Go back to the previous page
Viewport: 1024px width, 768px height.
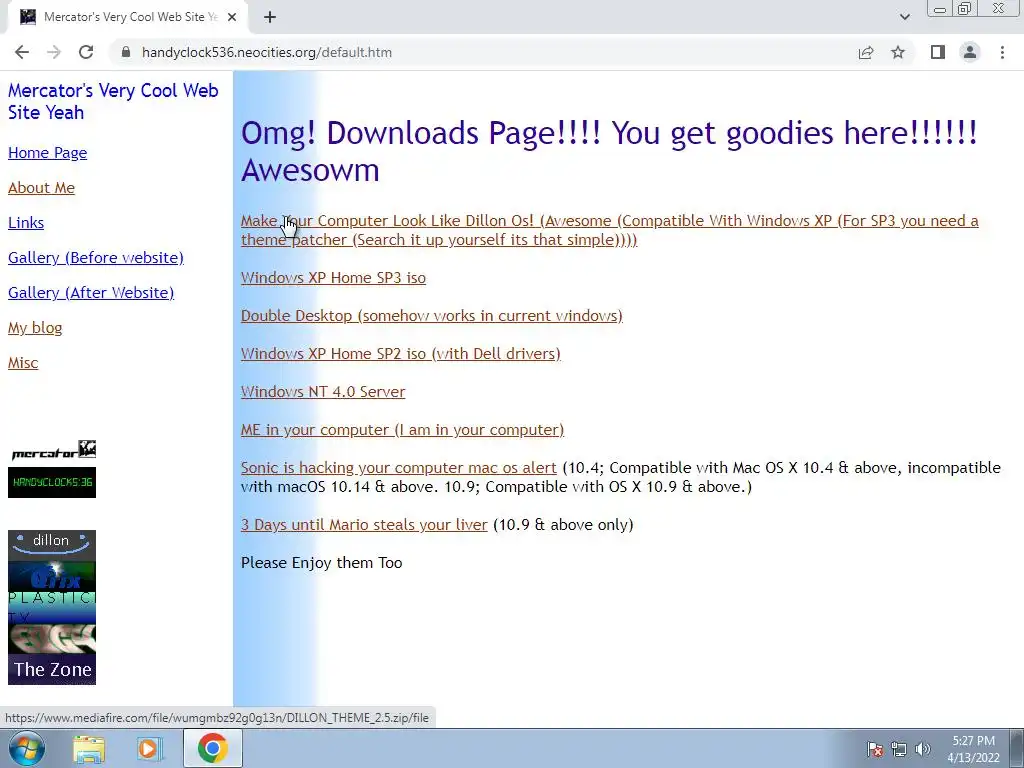coord(22,52)
